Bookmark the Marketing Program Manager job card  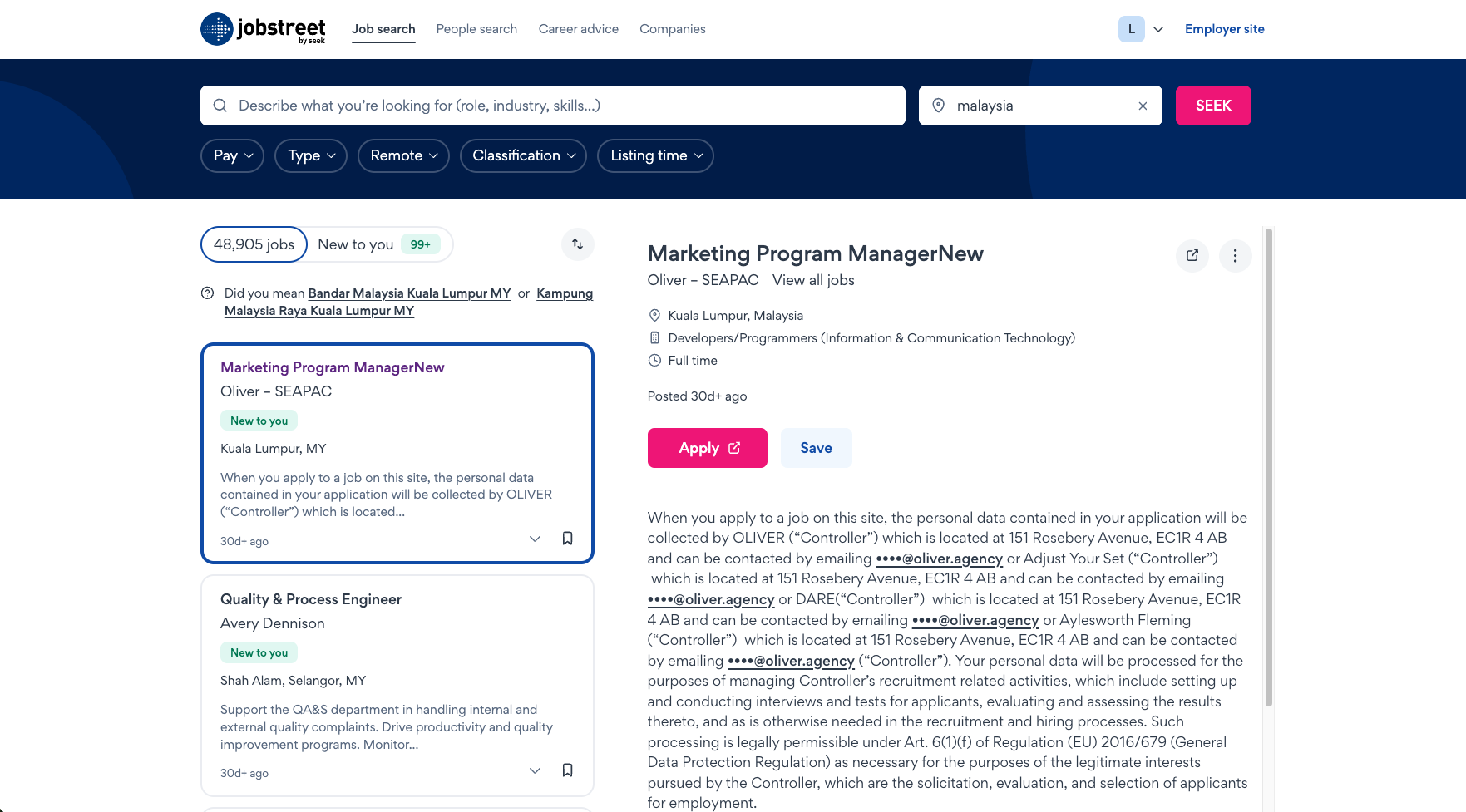click(567, 539)
